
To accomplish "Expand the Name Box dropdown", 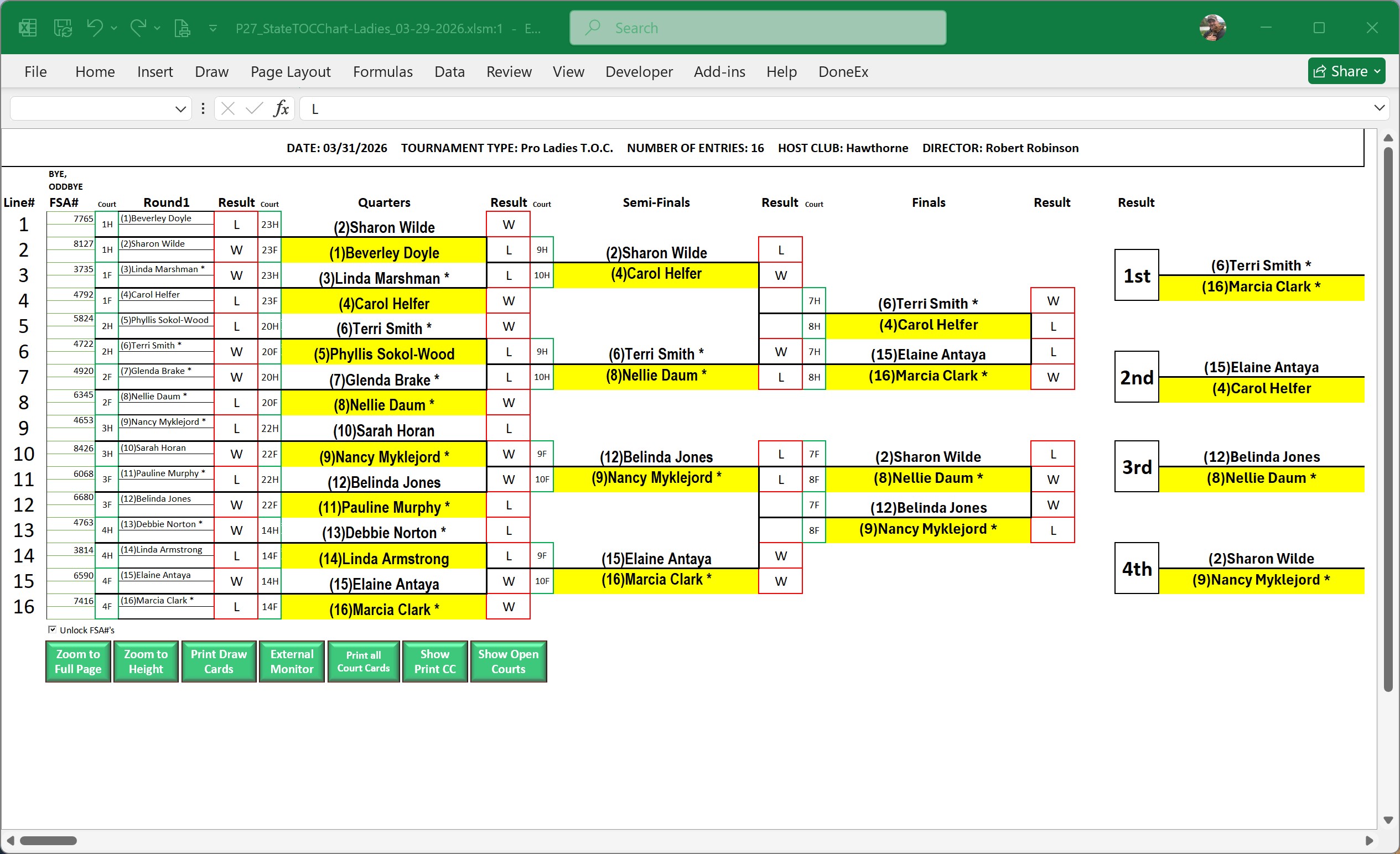I will [x=180, y=109].
